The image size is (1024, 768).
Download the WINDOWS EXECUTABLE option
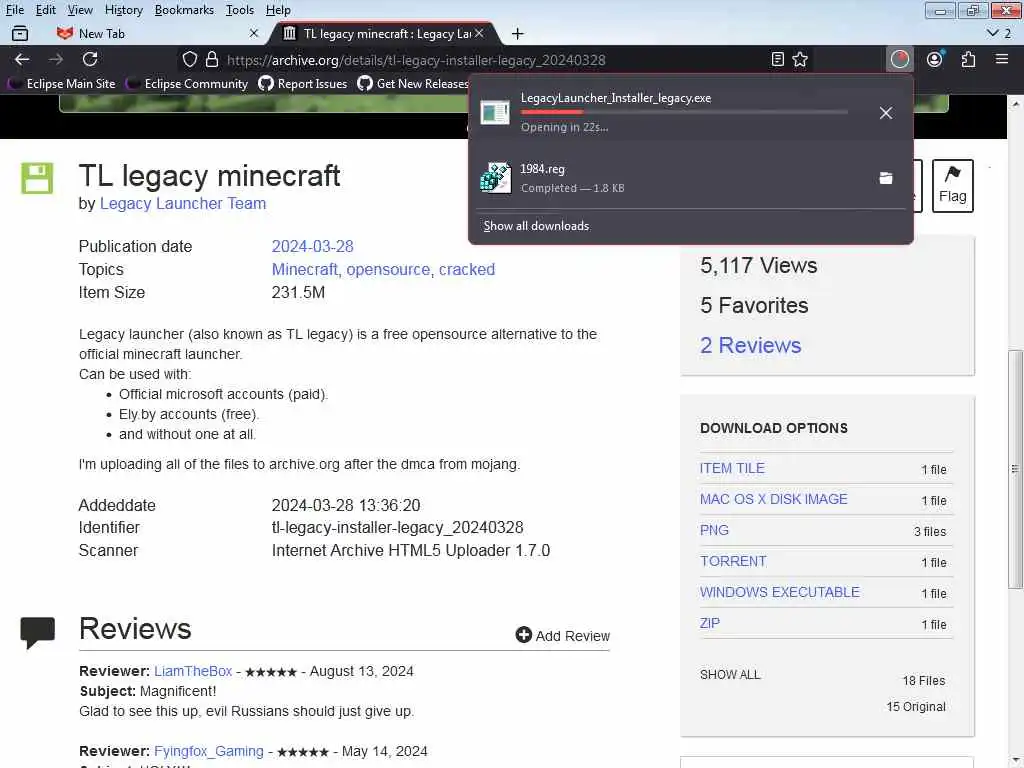[780, 592]
